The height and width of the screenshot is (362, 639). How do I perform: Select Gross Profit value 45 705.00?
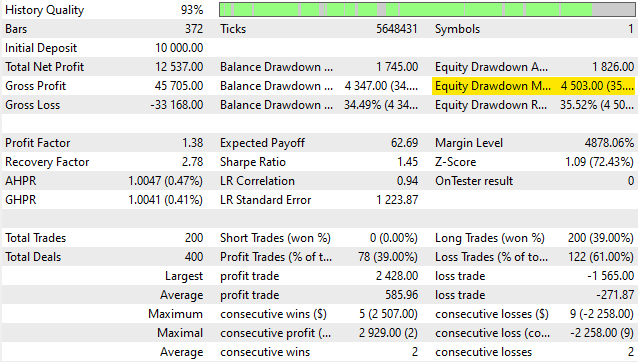pos(179,86)
